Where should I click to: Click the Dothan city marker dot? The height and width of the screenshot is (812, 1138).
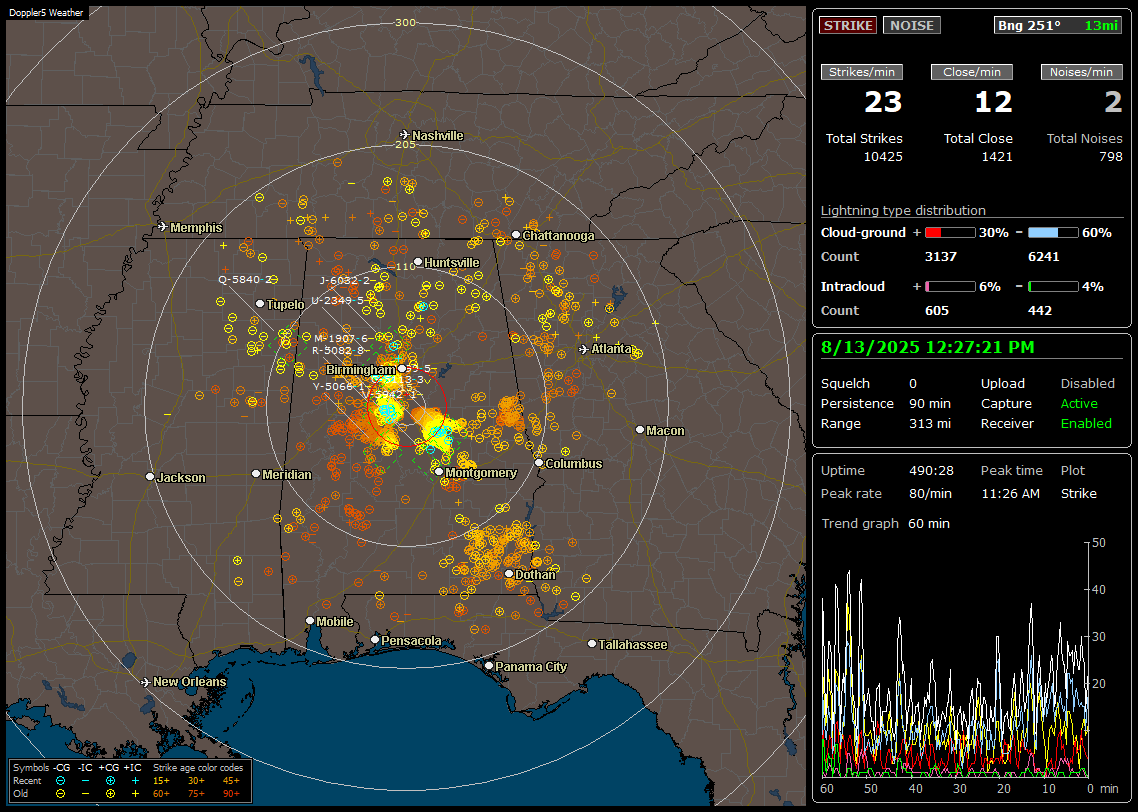tap(509, 574)
